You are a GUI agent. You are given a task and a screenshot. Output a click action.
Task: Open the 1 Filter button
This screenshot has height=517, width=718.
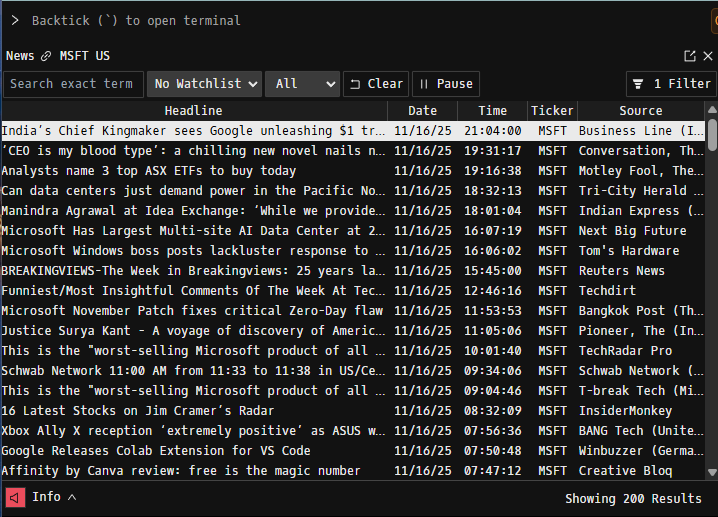[671, 84]
